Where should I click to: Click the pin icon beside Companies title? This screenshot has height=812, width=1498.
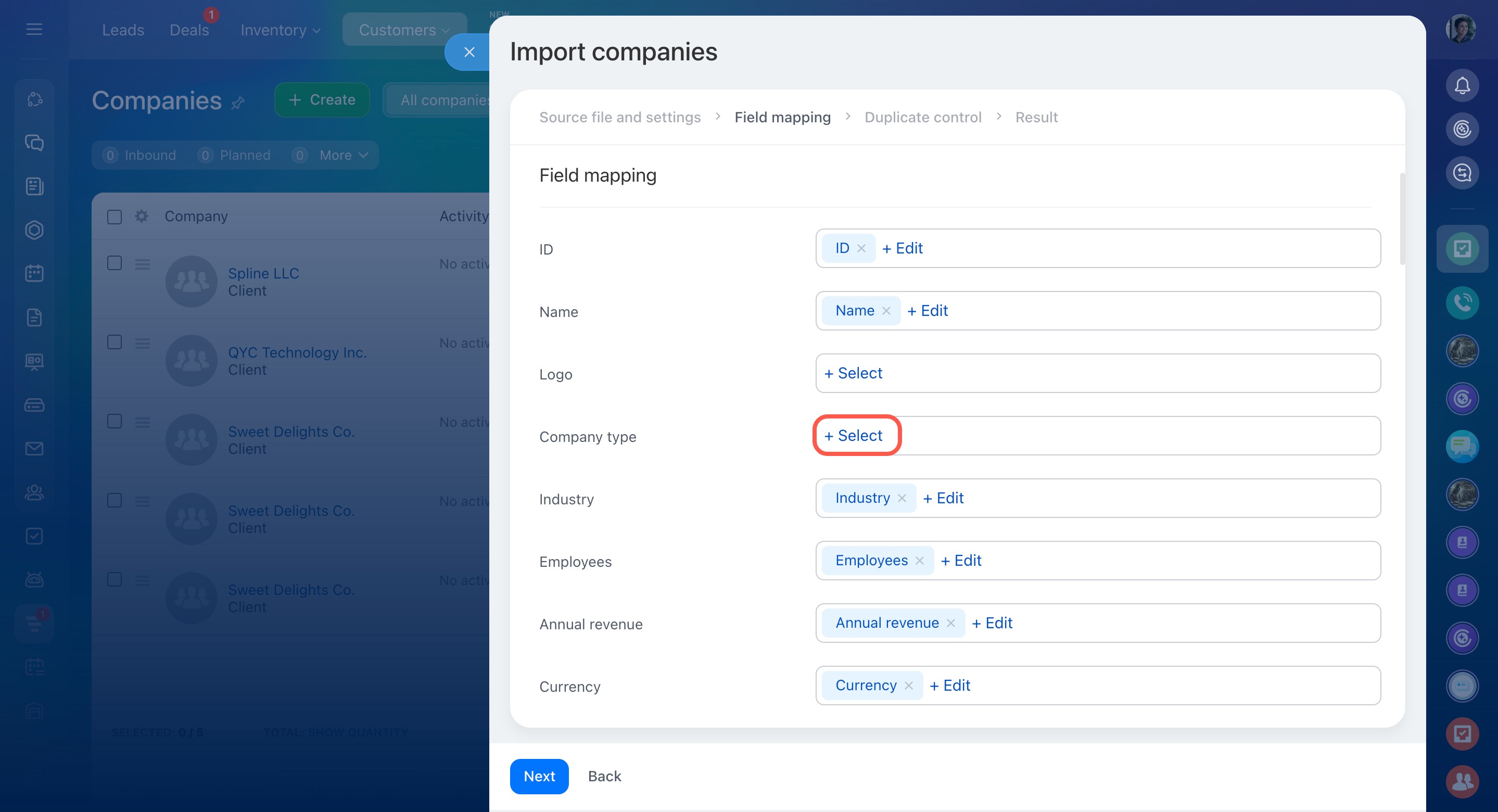point(237,103)
